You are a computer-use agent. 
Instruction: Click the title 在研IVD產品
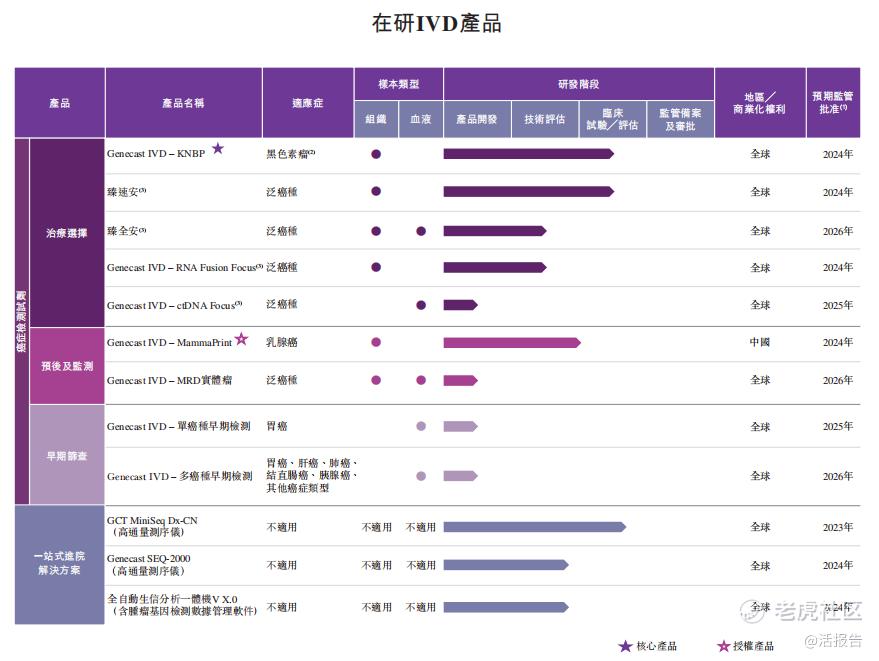(437, 24)
